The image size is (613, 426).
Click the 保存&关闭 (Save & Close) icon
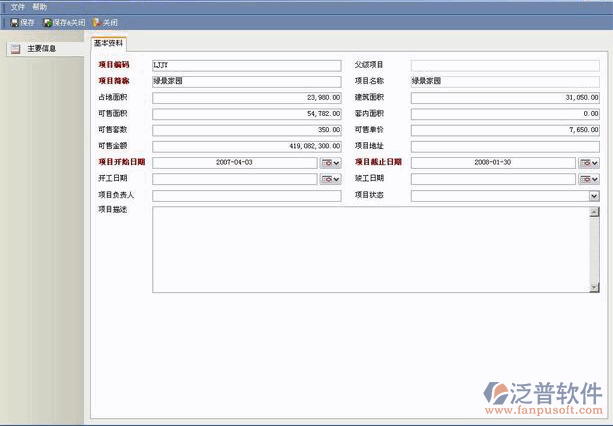[48, 22]
